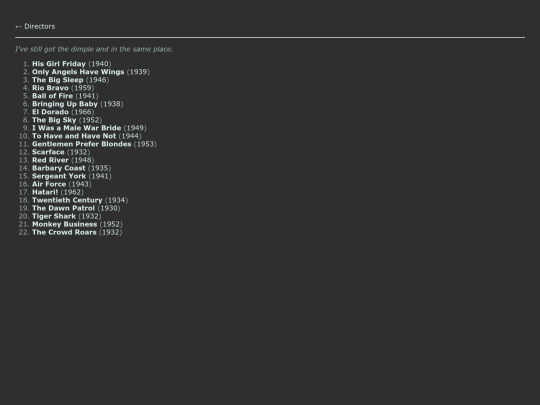The height and width of the screenshot is (405, 540).
Task: Select To Have and Have Not
Action: tap(74, 136)
